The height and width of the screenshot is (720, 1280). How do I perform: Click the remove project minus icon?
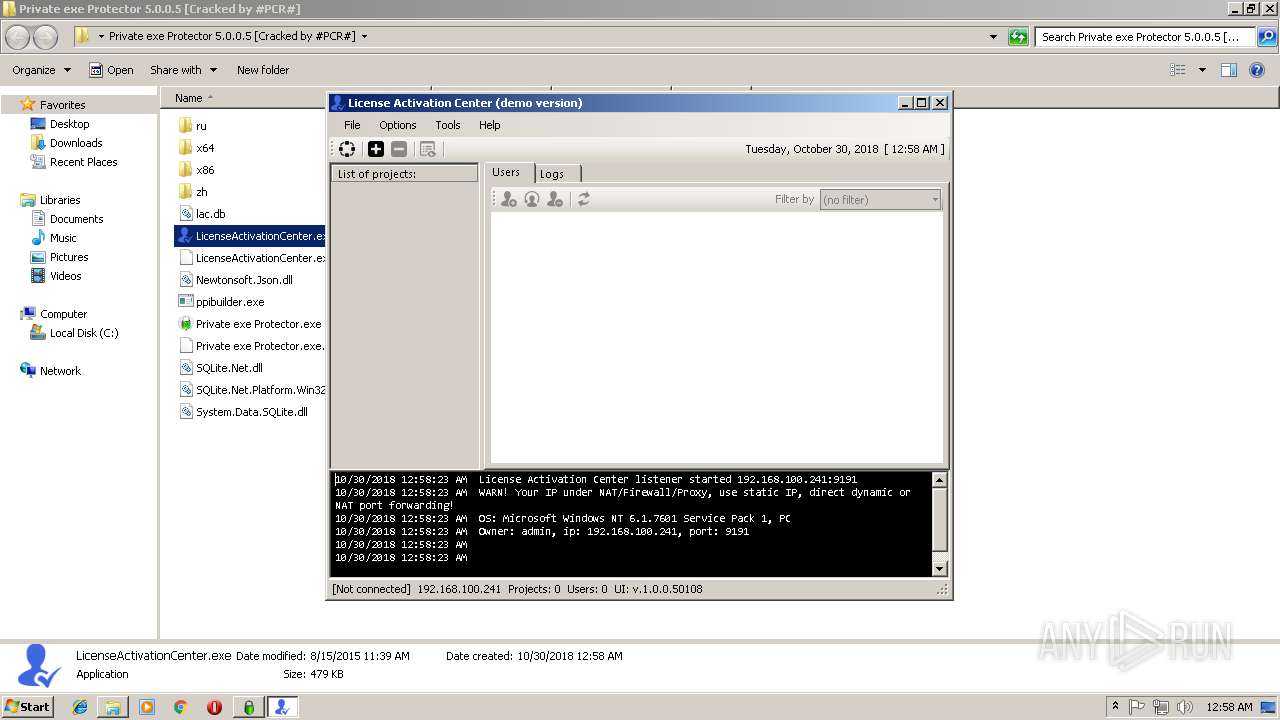399,149
